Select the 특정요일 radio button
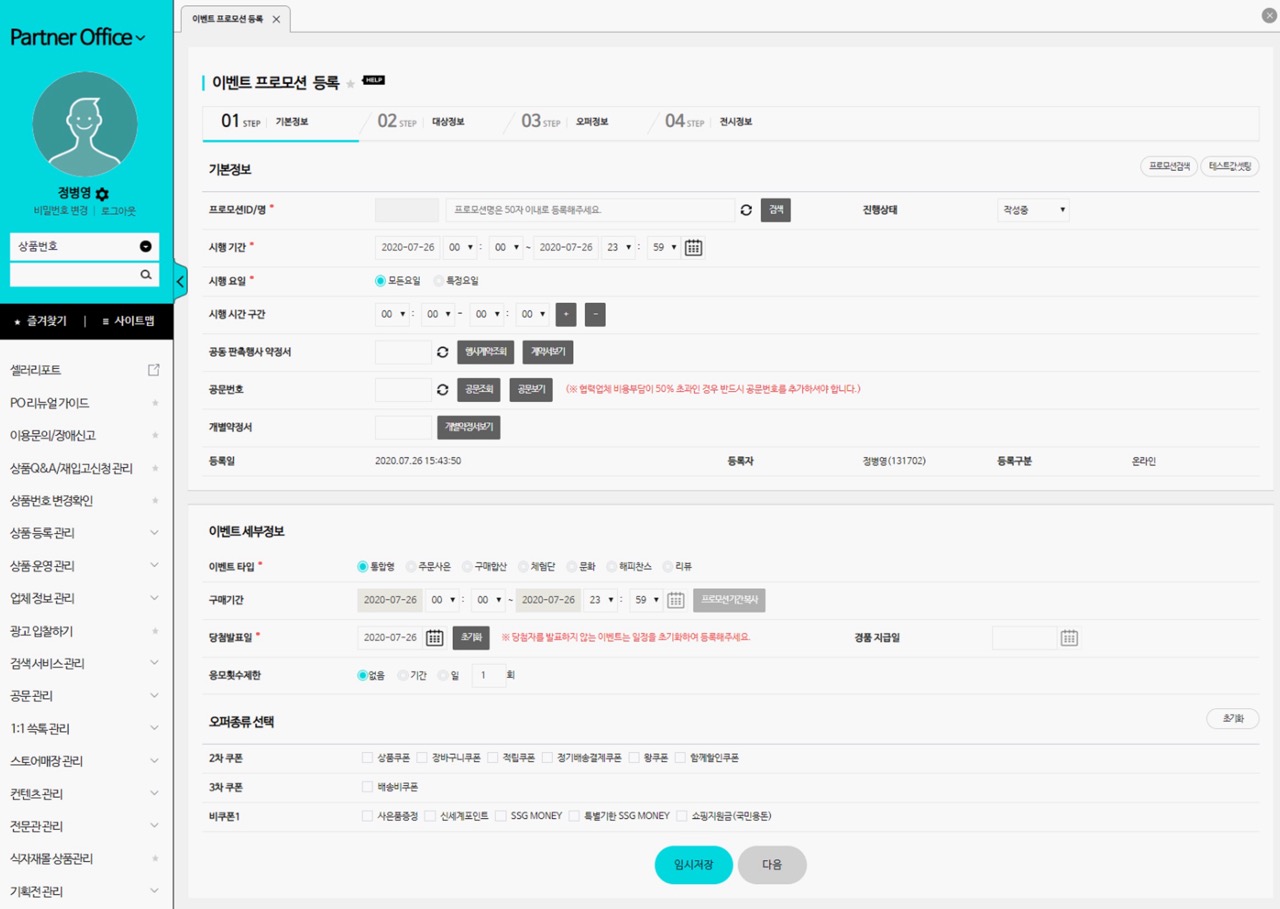 (x=439, y=281)
